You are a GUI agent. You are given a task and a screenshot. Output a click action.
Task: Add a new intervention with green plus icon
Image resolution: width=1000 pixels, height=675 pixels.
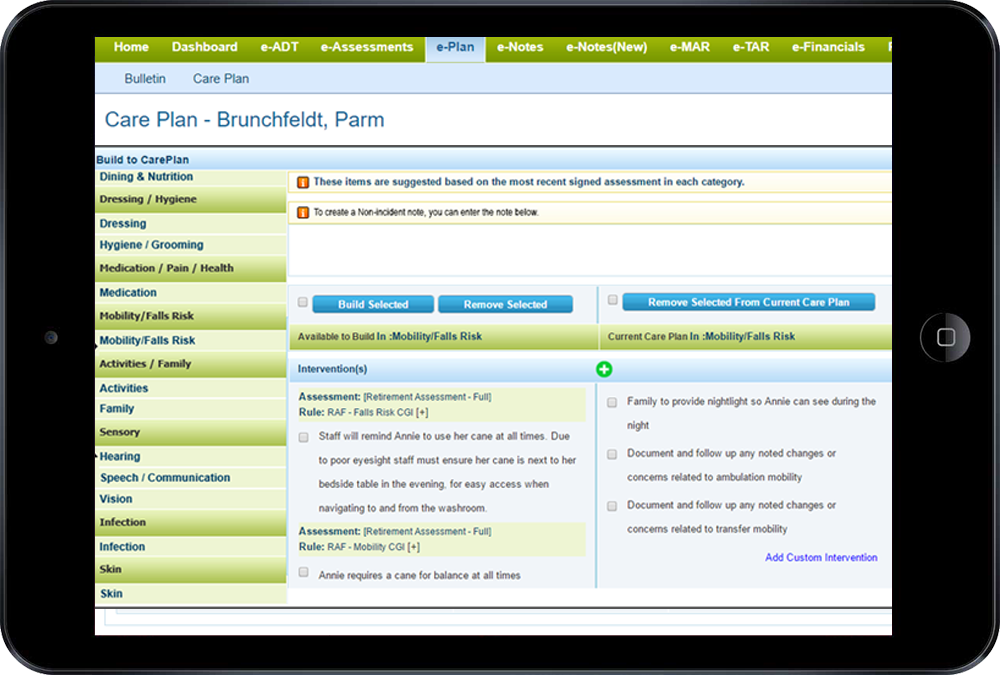click(x=604, y=369)
